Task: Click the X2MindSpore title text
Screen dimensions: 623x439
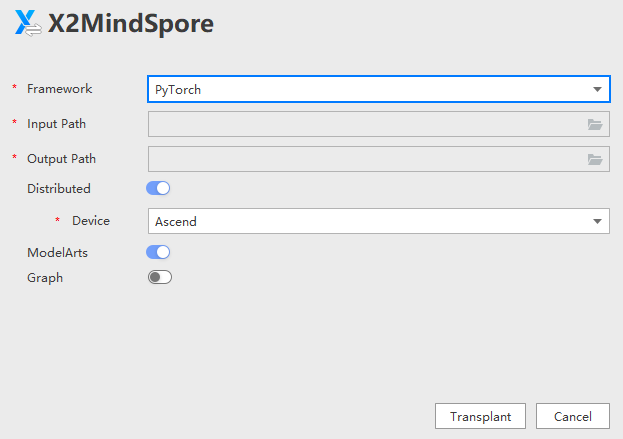Action: (x=131, y=24)
